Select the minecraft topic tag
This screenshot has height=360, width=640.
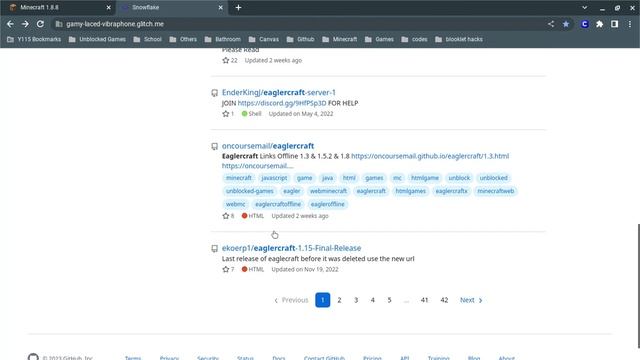coord(239,178)
